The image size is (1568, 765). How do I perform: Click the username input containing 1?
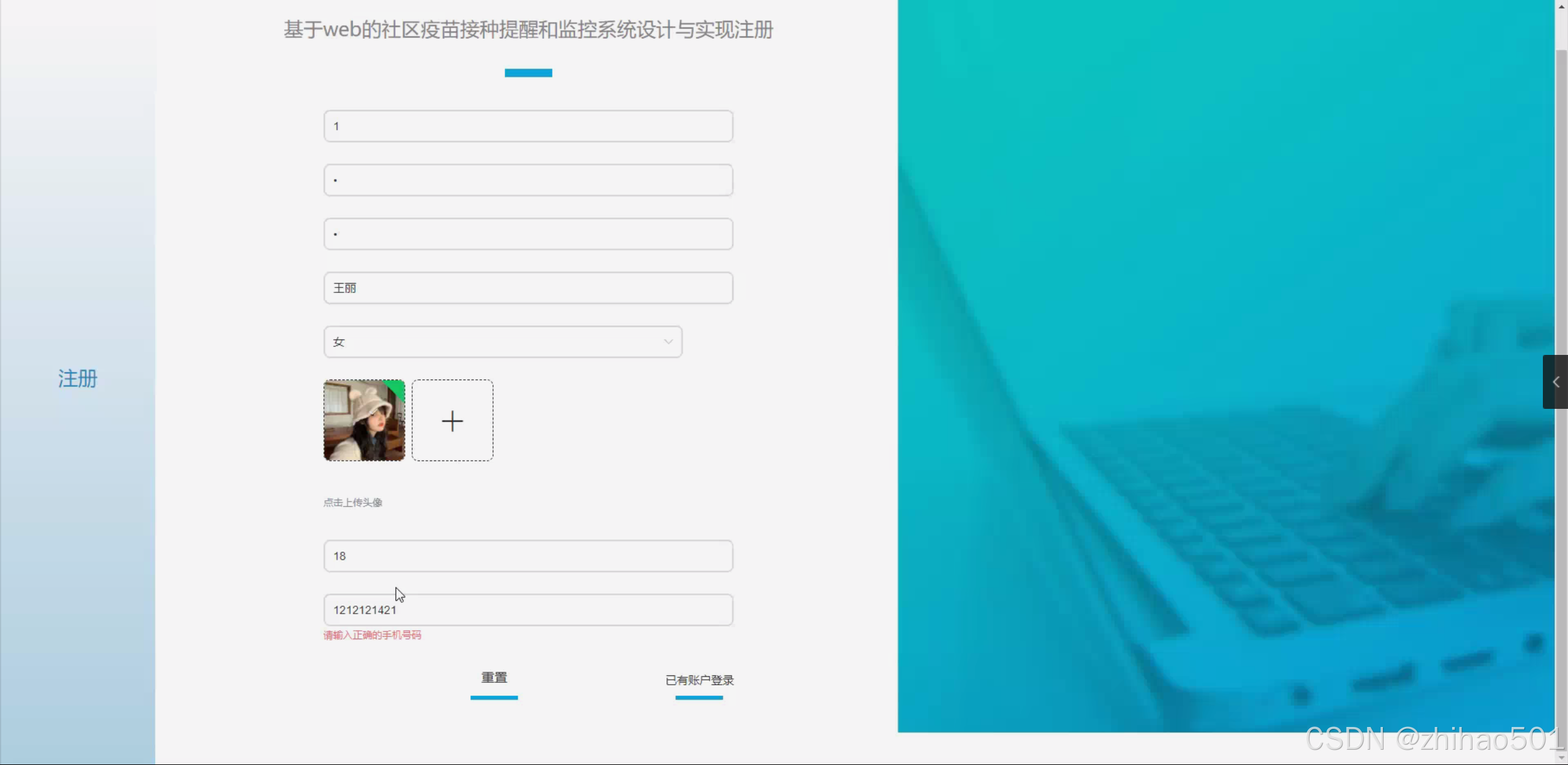point(528,126)
